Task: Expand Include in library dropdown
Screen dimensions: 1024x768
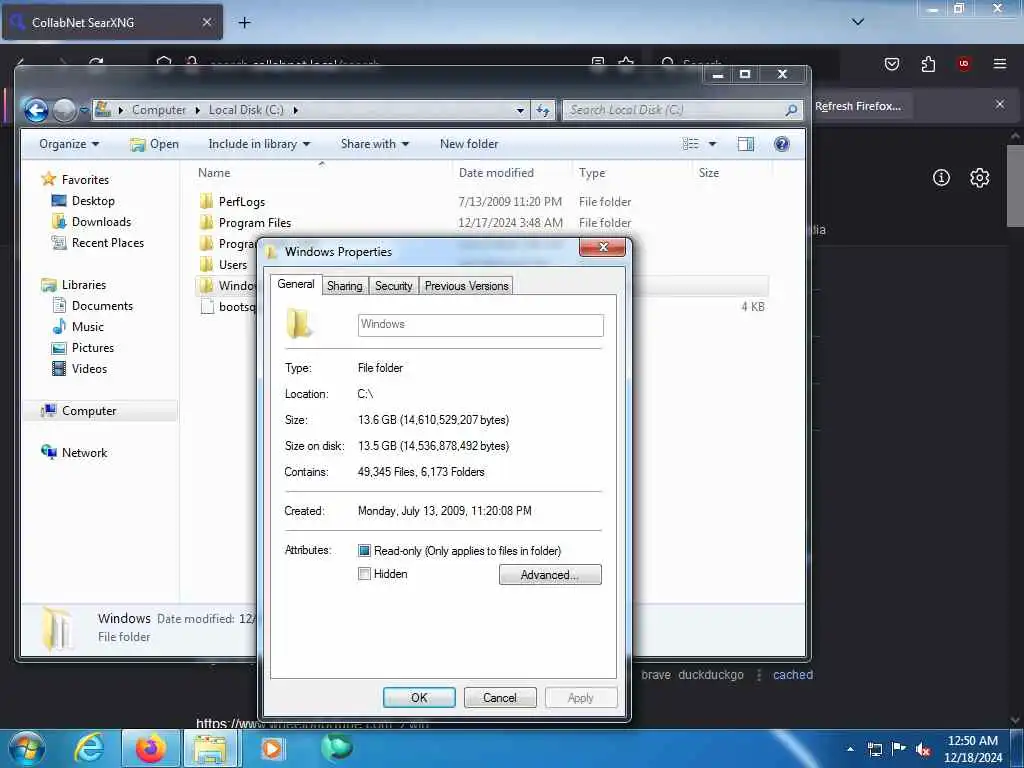Action: coord(259,144)
